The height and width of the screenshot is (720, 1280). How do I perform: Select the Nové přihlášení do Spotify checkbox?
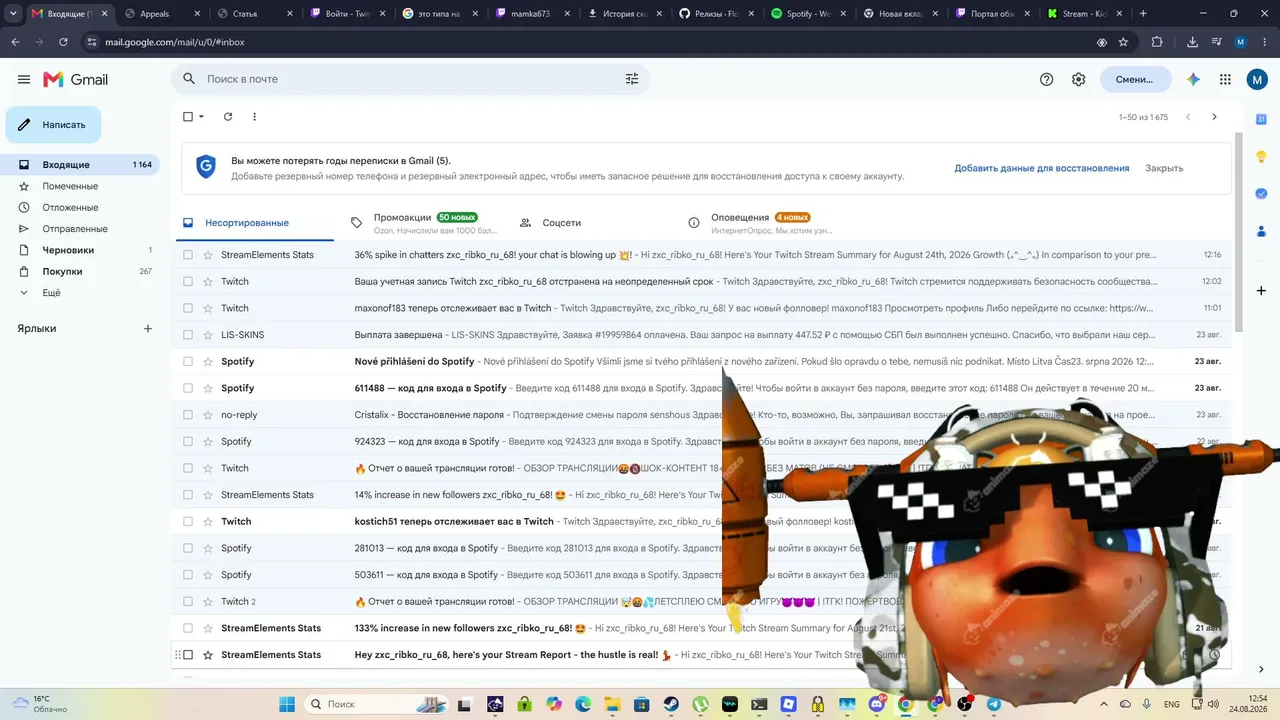pos(187,362)
